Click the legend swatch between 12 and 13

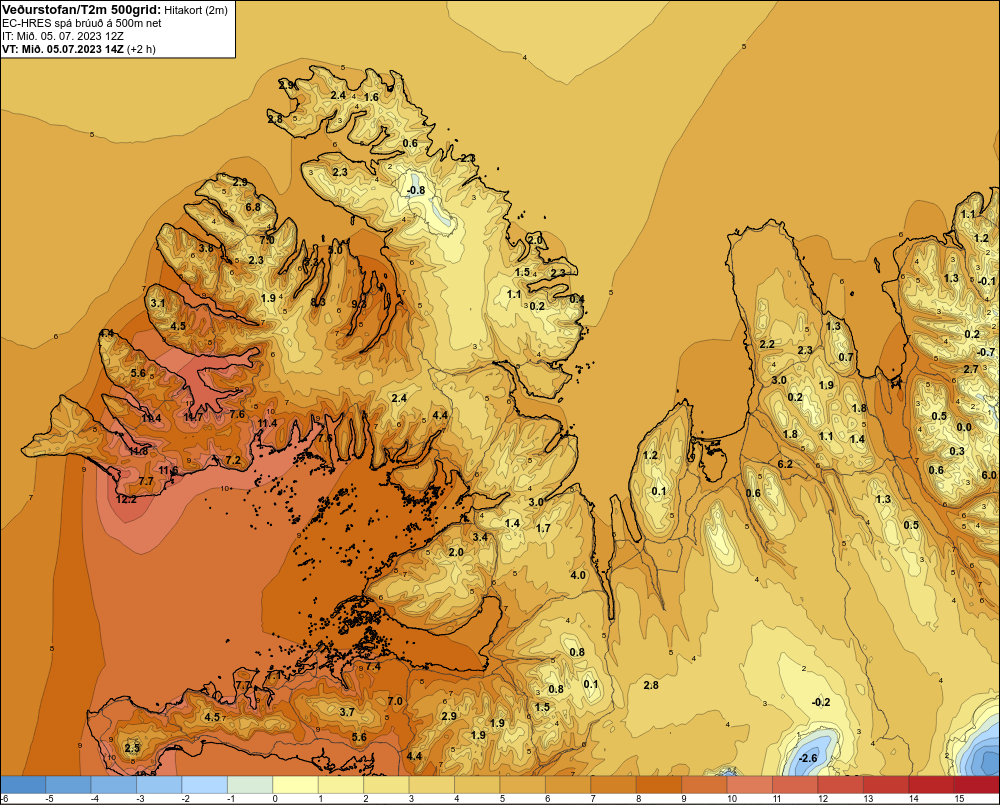tap(840, 785)
